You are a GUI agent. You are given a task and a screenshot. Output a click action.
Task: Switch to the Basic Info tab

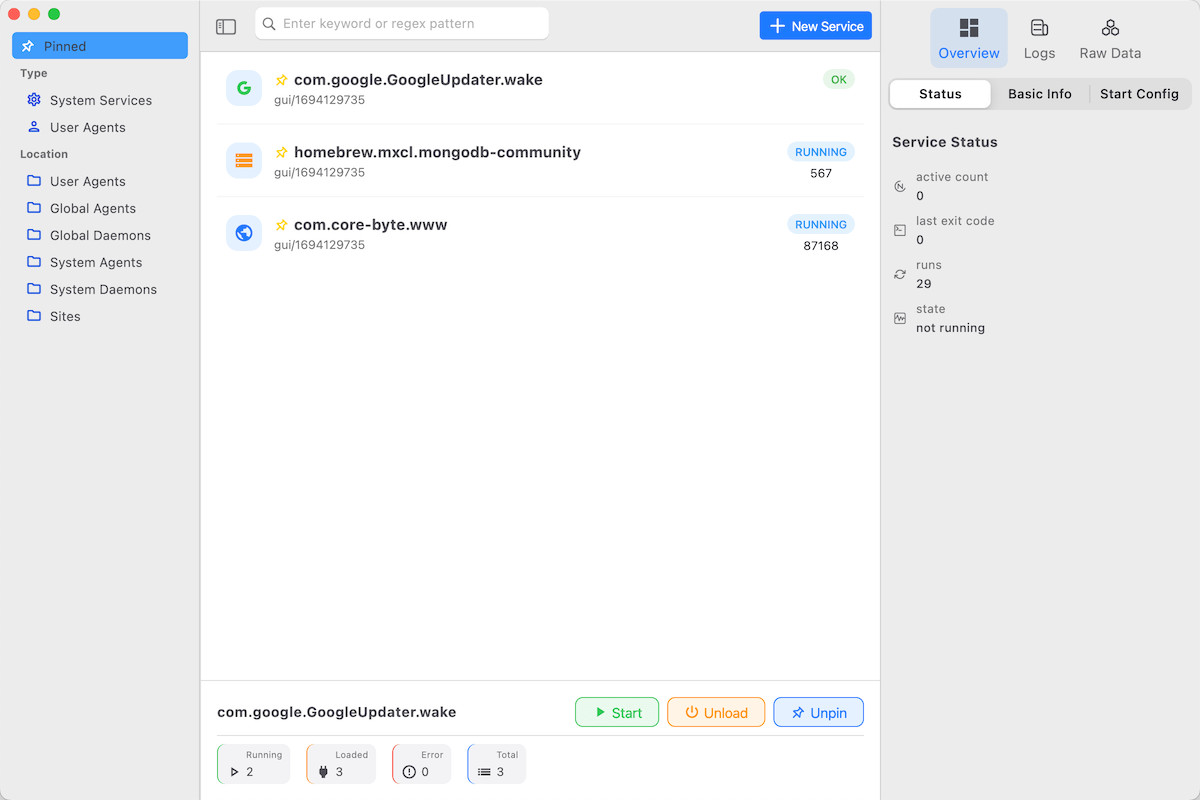click(x=1039, y=94)
